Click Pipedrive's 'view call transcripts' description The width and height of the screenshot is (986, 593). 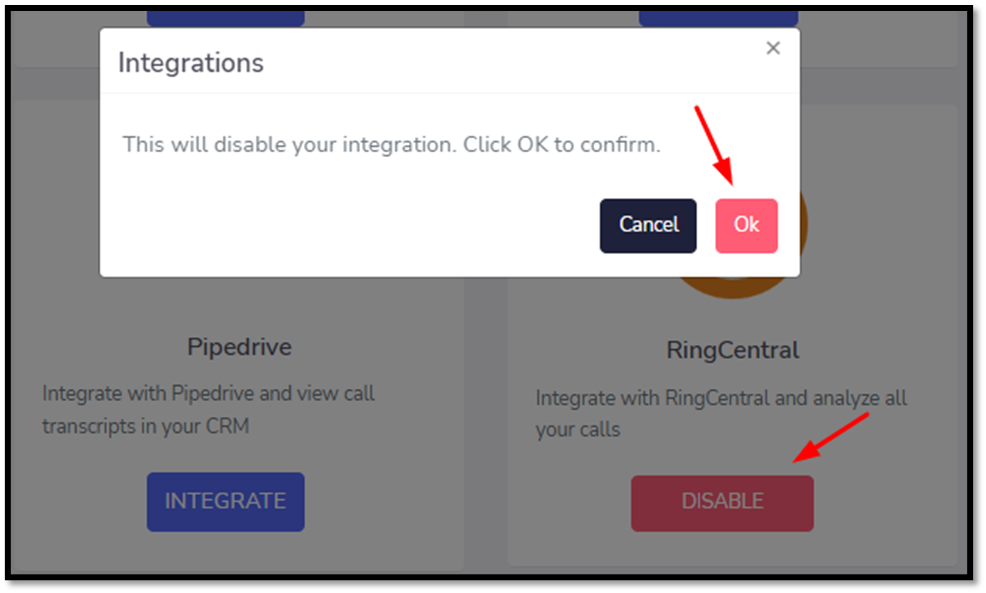click(x=208, y=409)
